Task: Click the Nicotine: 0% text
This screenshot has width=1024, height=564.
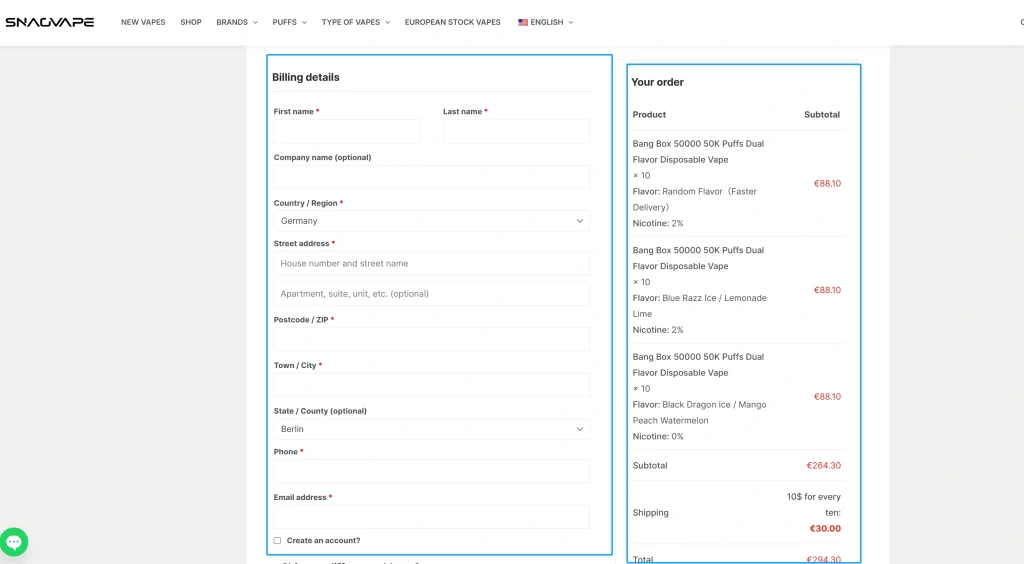Action: click(658, 437)
